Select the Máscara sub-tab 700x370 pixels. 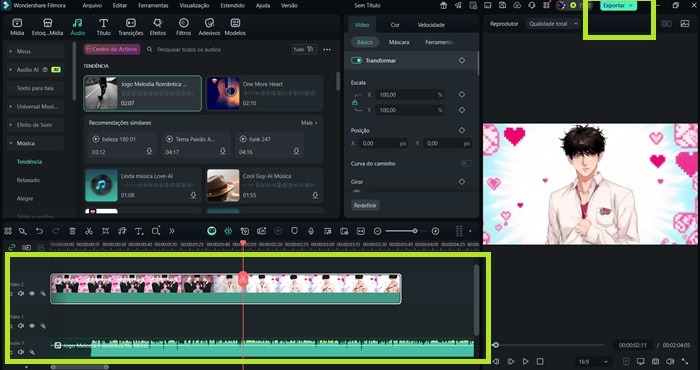pyautogui.click(x=399, y=42)
